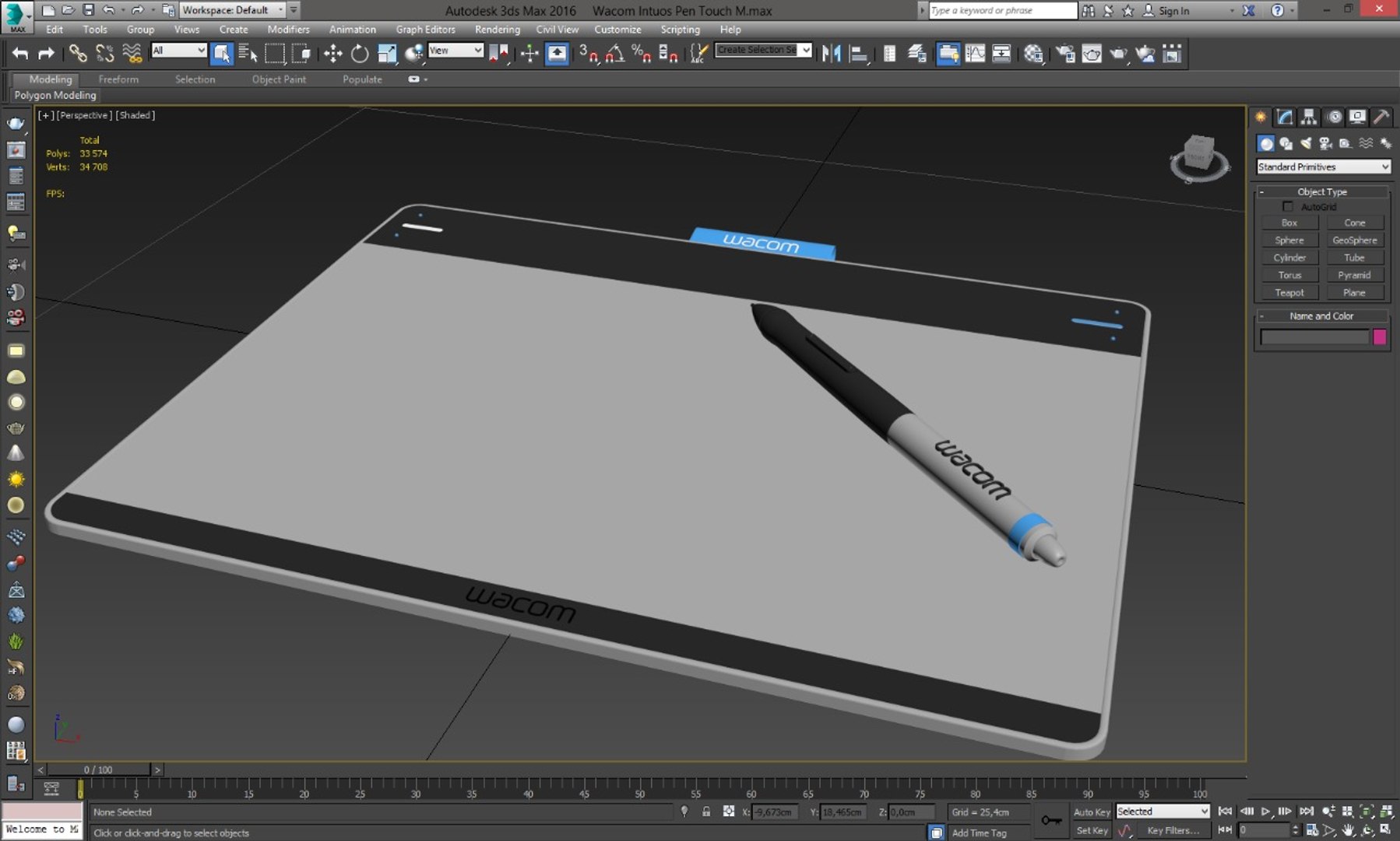Click the time slider 0 / 100 handle
The width and height of the screenshot is (1400, 841).
(98, 769)
